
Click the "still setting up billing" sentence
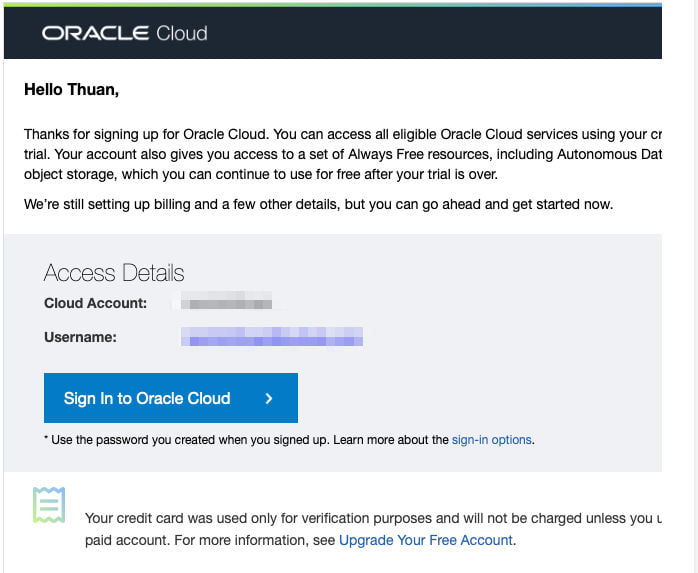(318, 204)
